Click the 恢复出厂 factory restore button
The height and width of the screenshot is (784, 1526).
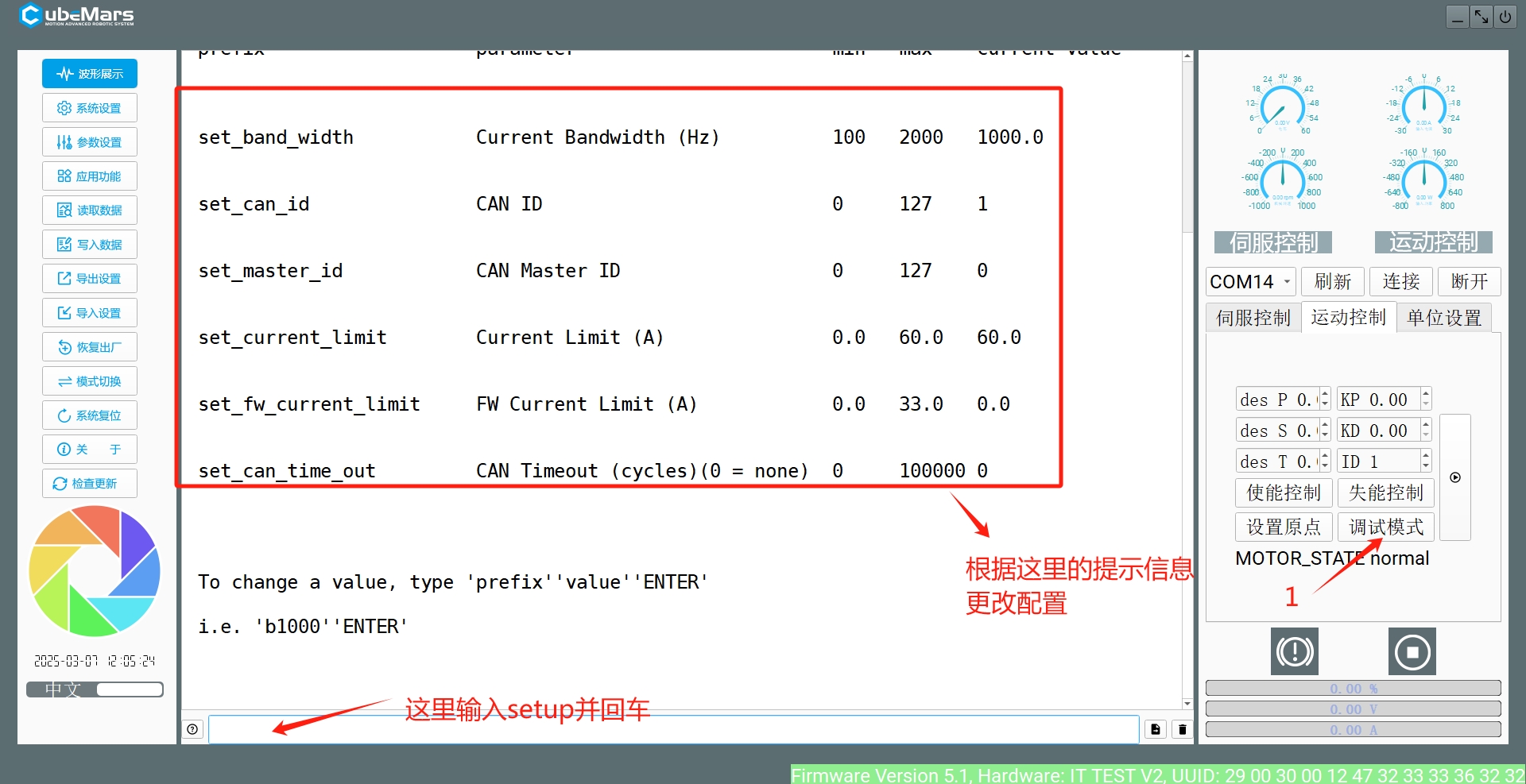point(90,347)
